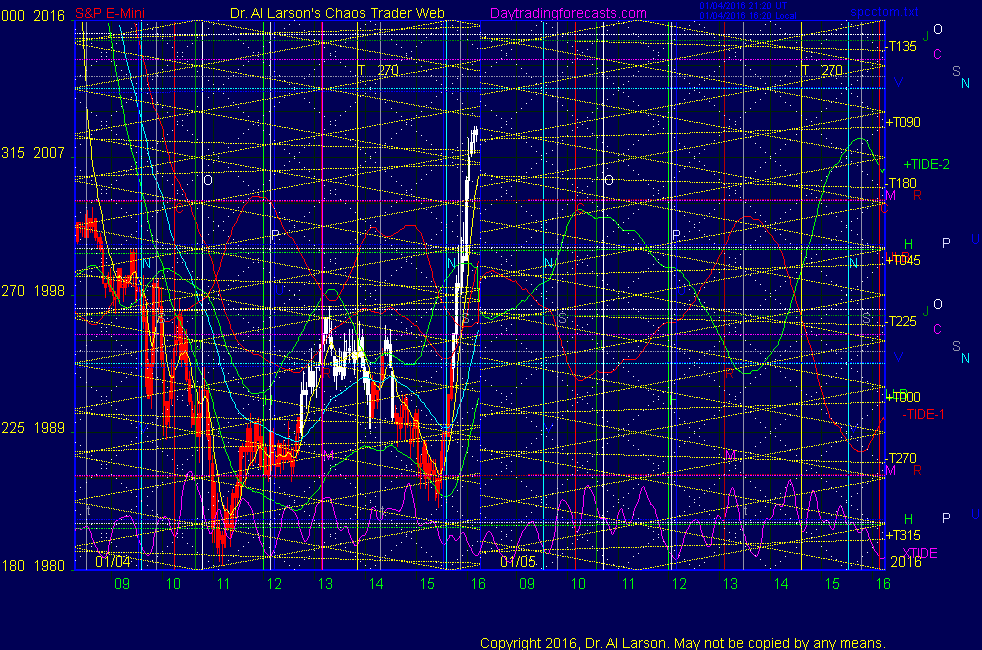This screenshot has height=650, width=982.
Task: Click the -T180 level marker
Action: 902,183
